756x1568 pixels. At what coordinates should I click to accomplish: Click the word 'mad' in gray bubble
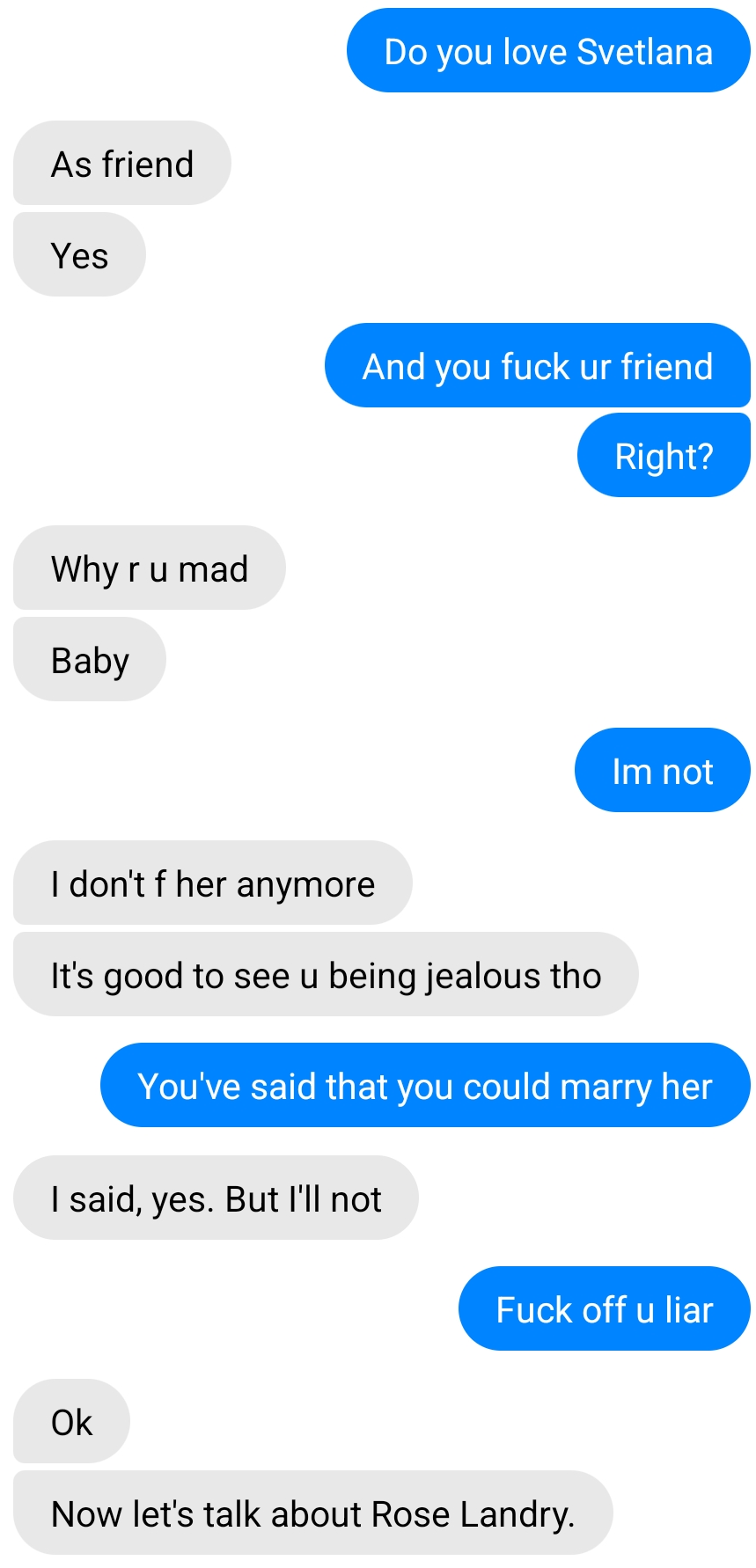click(213, 569)
